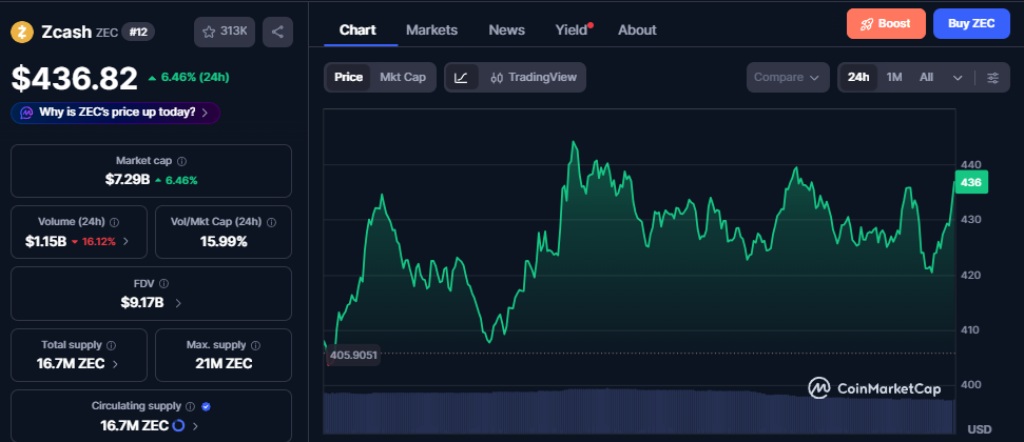Switch to the News tab

[x=507, y=30]
